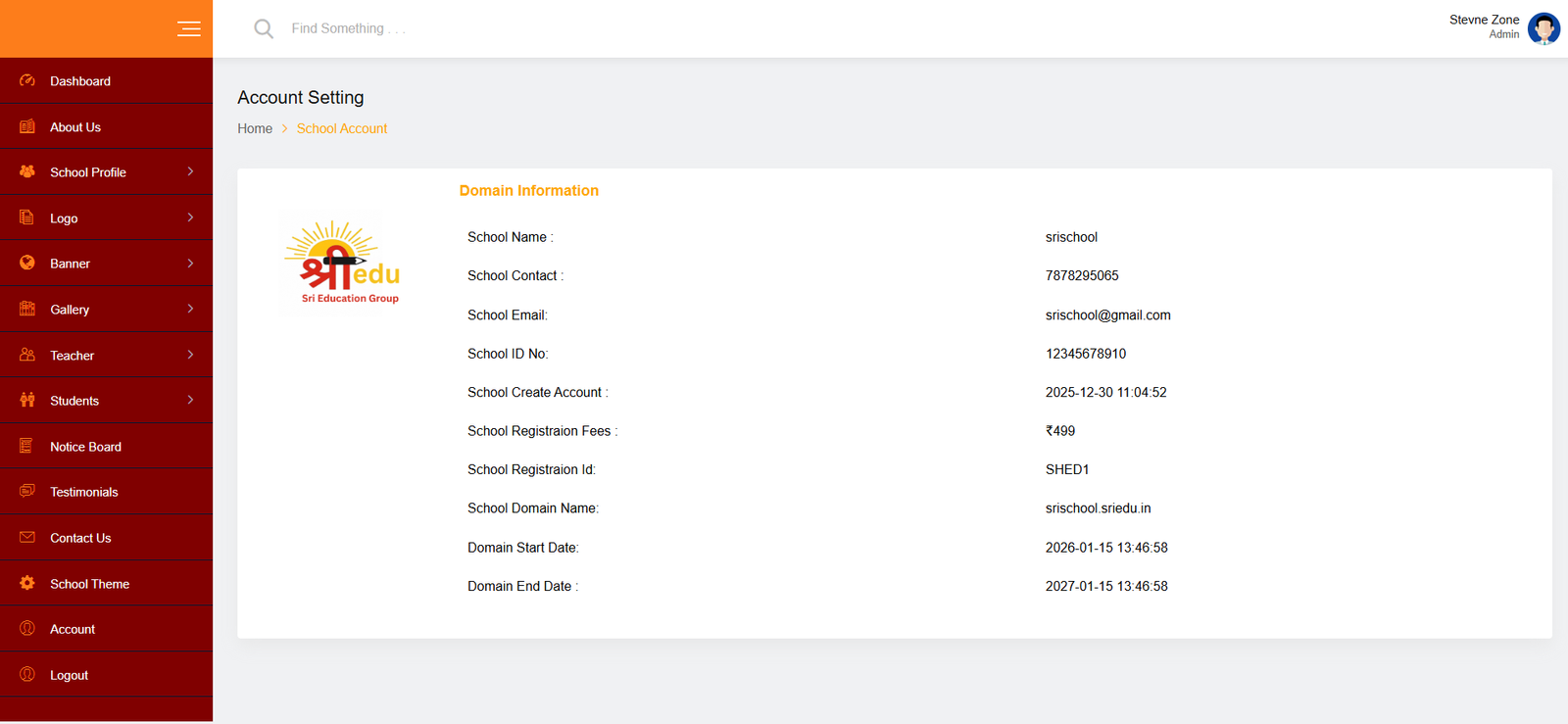
Task: Expand the Logo submenu chevron
Action: (190, 217)
